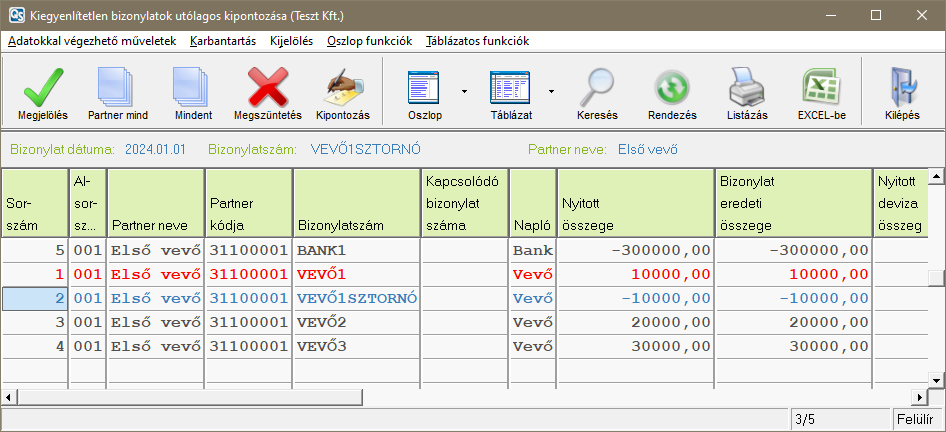The image size is (946, 432).
Task: Open Adatokkal végezhető műveletek menu
Action: click(92, 41)
